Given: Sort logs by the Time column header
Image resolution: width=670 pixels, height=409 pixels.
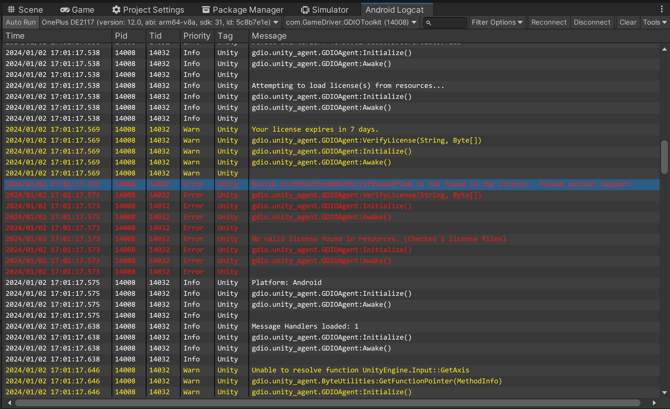Looking at the screenshot, I should (x=16, y=36).
